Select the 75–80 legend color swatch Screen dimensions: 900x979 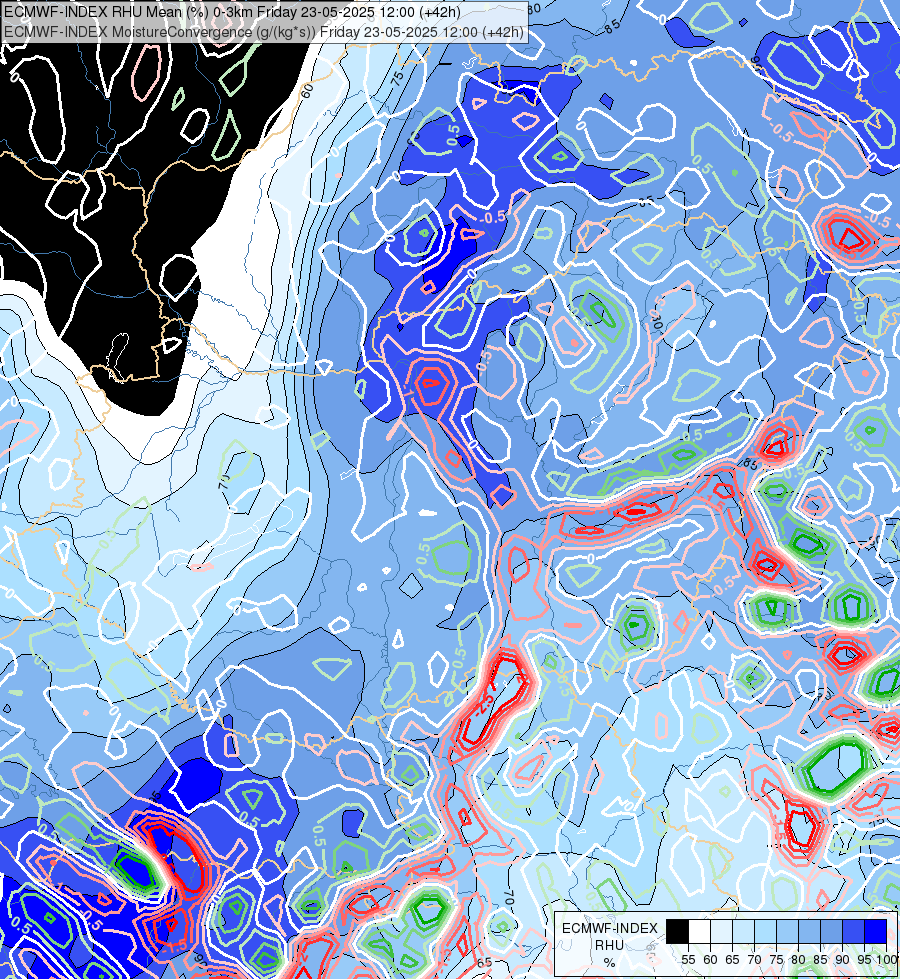point(787,932)
